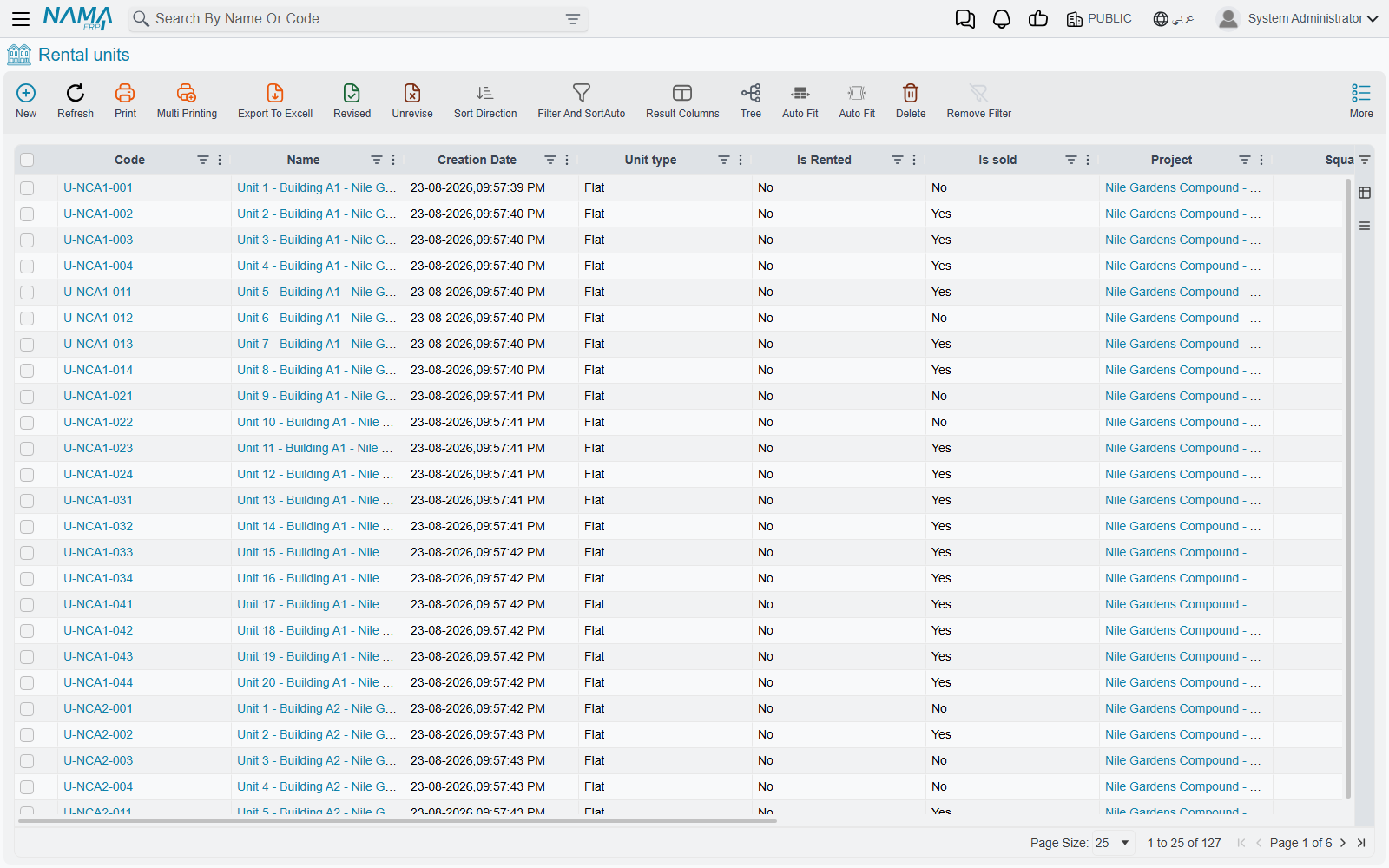Screen dimensions: 1389x868
Task: Open rental unit U-NCA2-004
Action: [x=98, y=786]
